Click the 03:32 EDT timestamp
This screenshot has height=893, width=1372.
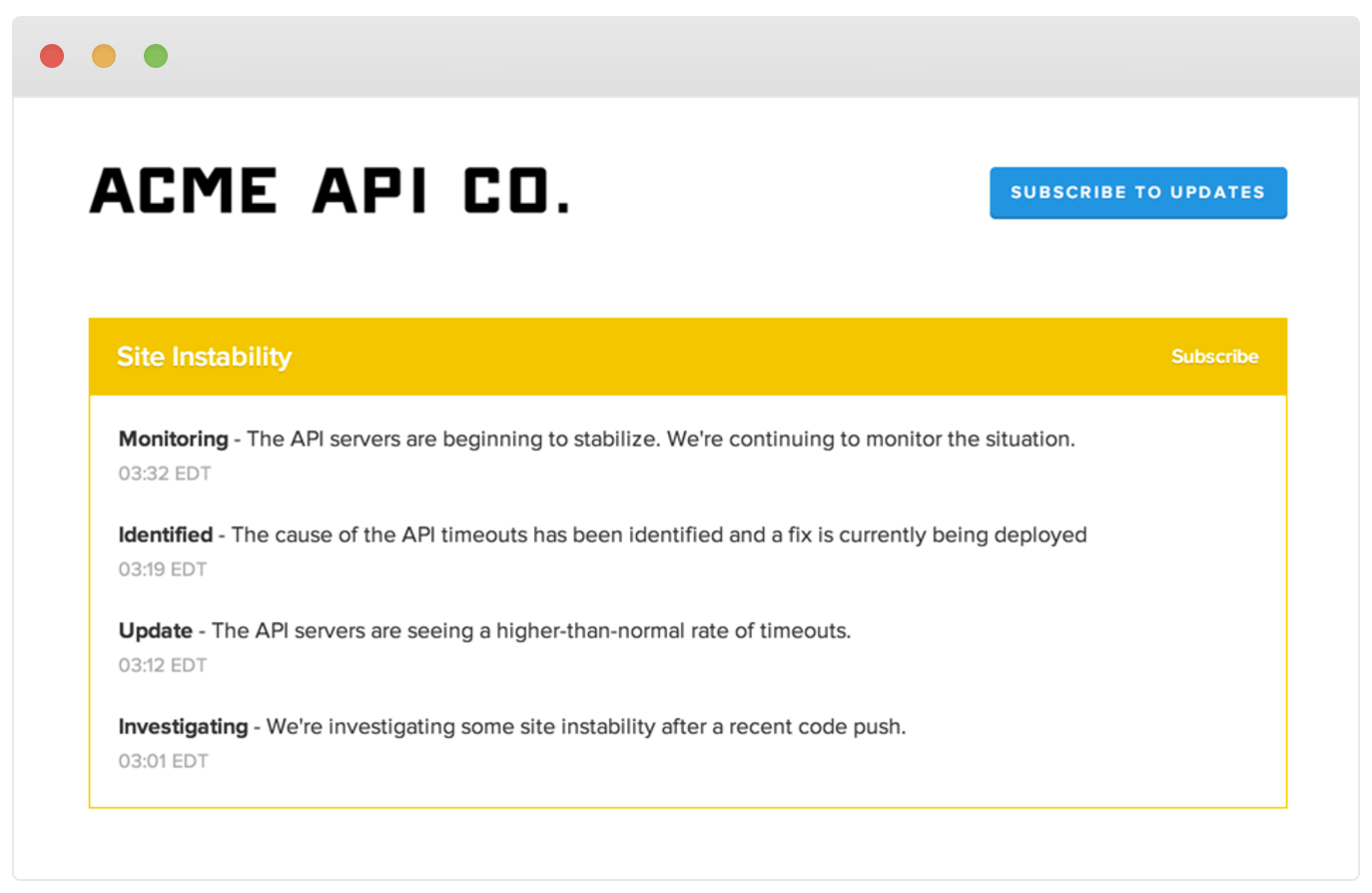(165, 473)
